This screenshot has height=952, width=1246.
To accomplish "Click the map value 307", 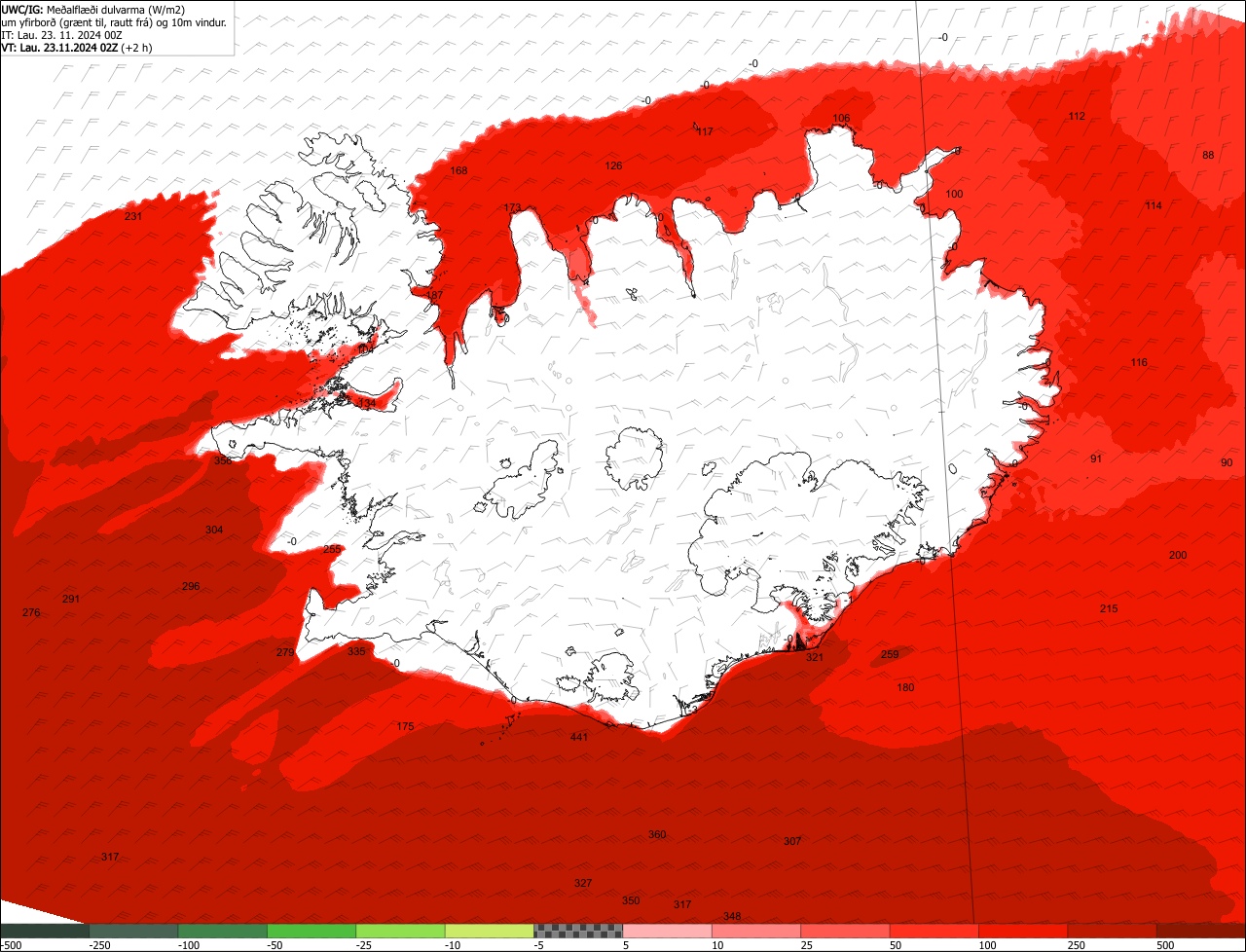I will point(792,842).
